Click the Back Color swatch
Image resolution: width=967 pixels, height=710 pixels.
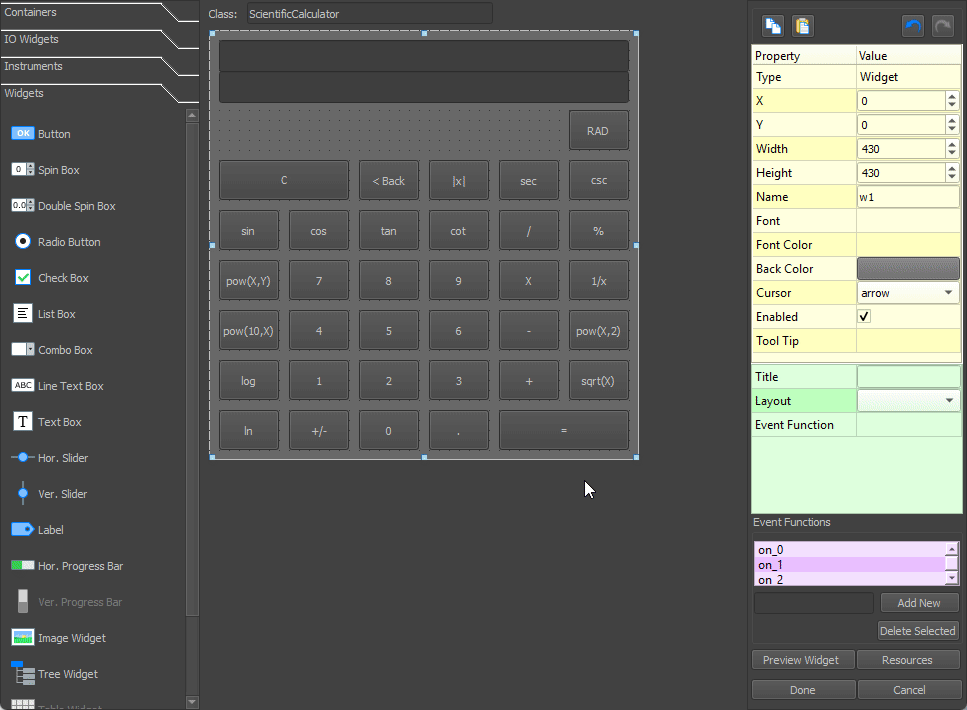[x=908, y=269]
